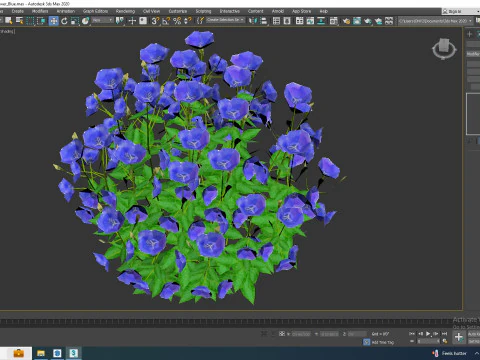Choose Rectangular Selection Region tool

(x=30, y=21)
